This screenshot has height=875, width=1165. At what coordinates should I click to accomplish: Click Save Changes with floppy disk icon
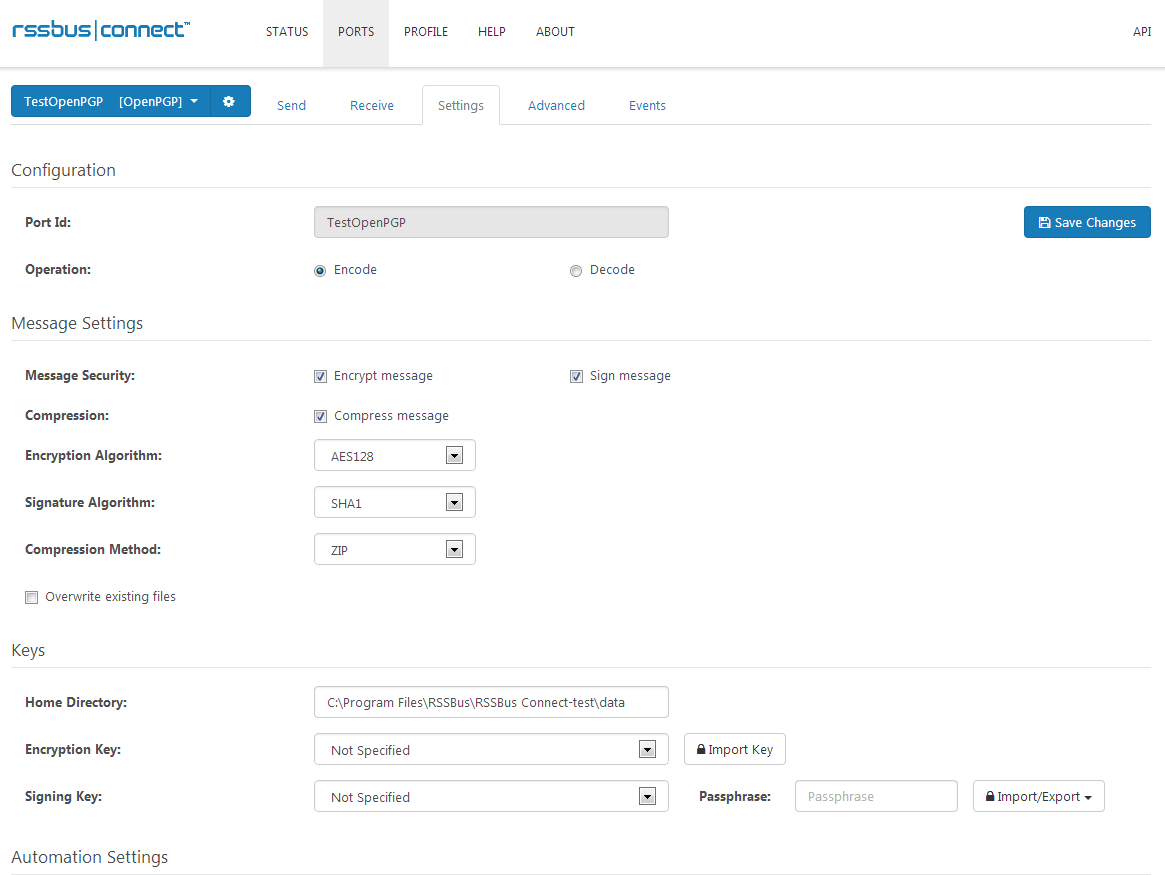[1086, 222]
